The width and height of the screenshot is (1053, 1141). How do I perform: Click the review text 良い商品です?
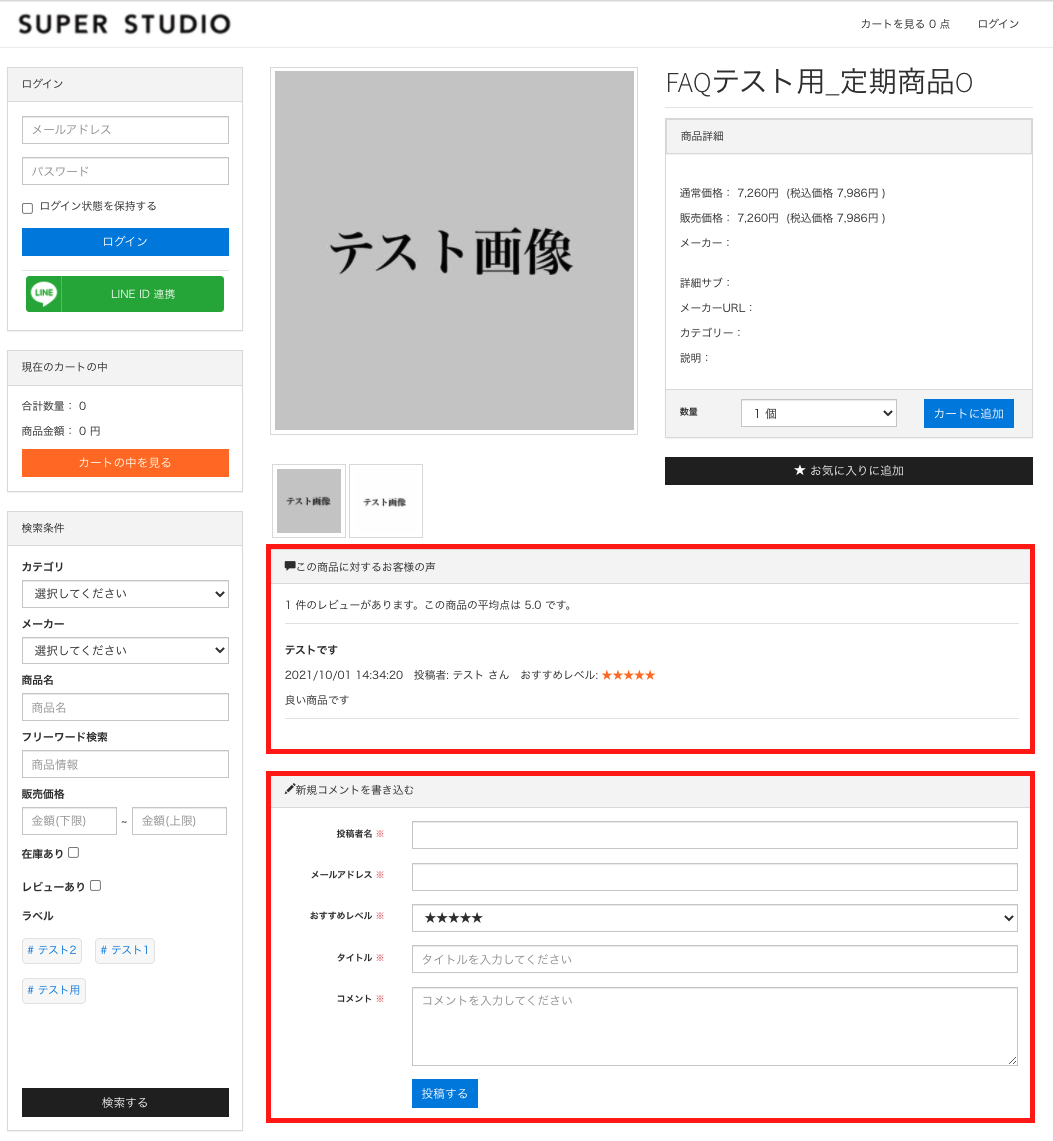pos(317,700)
